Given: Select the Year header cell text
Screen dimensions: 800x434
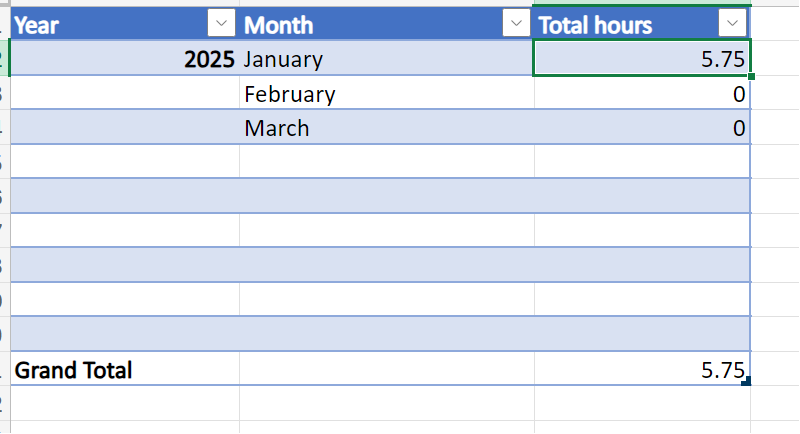Looking at the screenshot, I should pos(37,25).
